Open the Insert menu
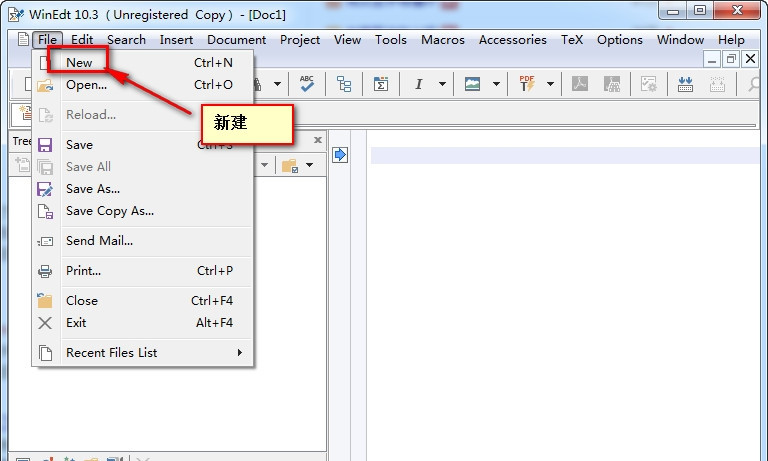This screenshot has height=461, width=768. [176, 40]
